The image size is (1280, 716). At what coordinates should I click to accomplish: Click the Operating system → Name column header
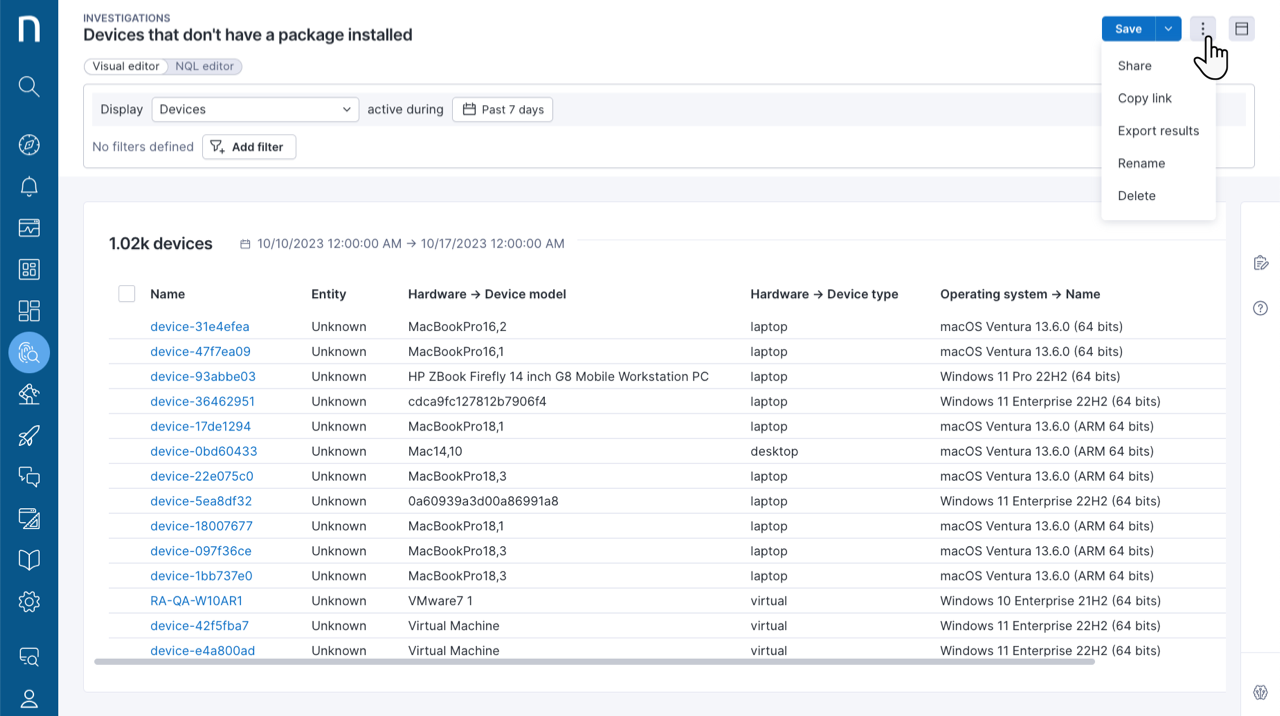(1020, 294)
